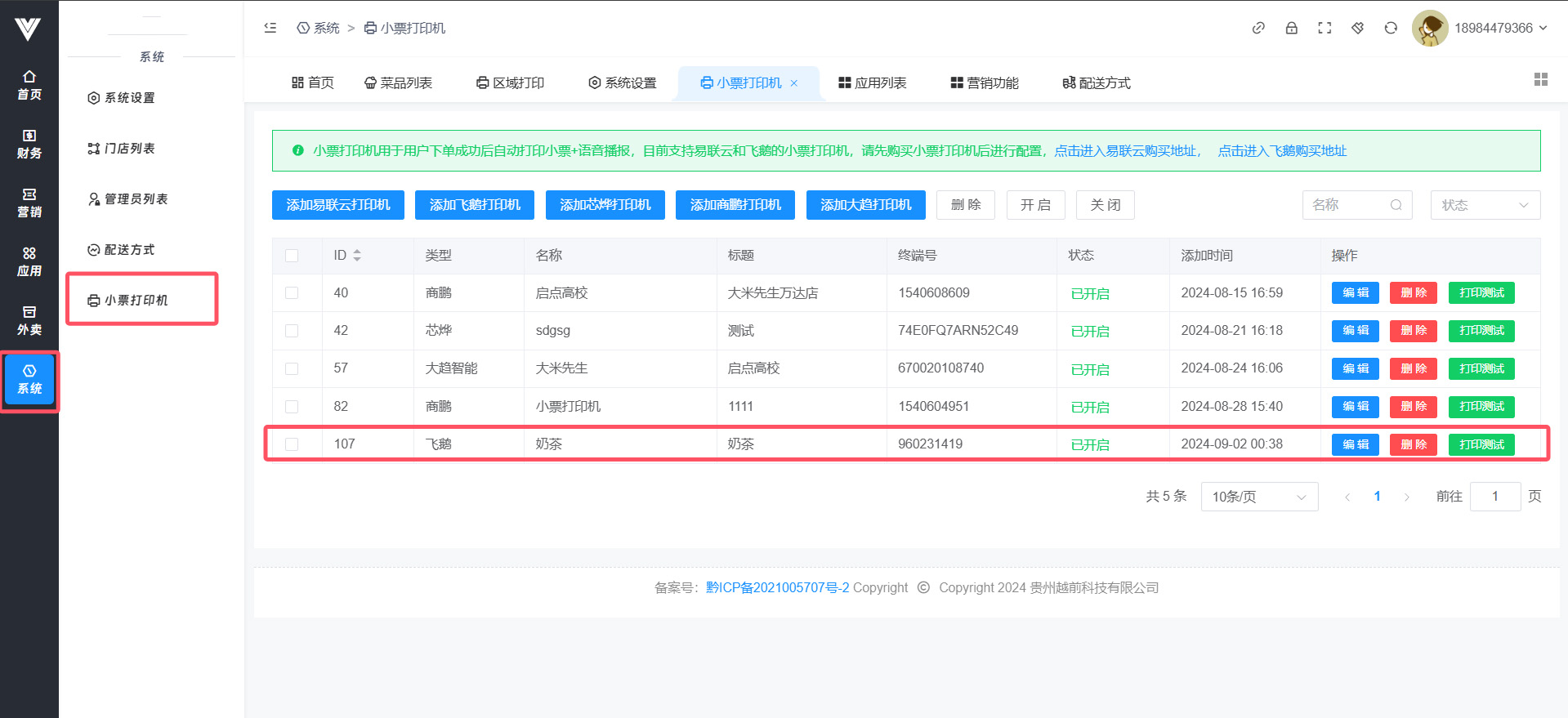Click the grid icon at tab bar right

(x=1540, y=79)
